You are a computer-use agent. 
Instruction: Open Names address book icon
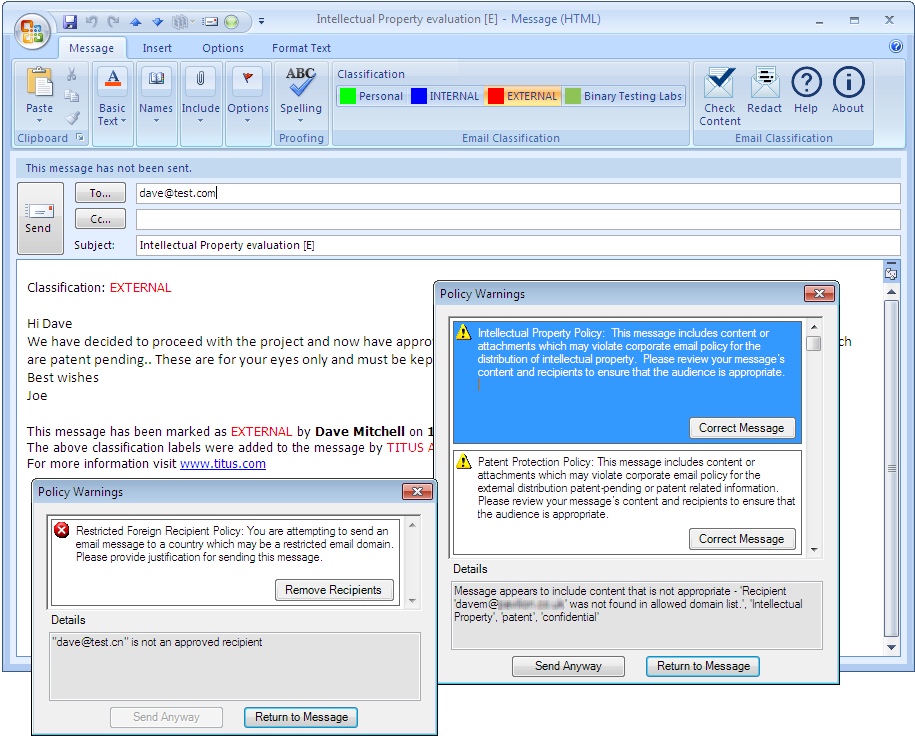click(156, 82)
